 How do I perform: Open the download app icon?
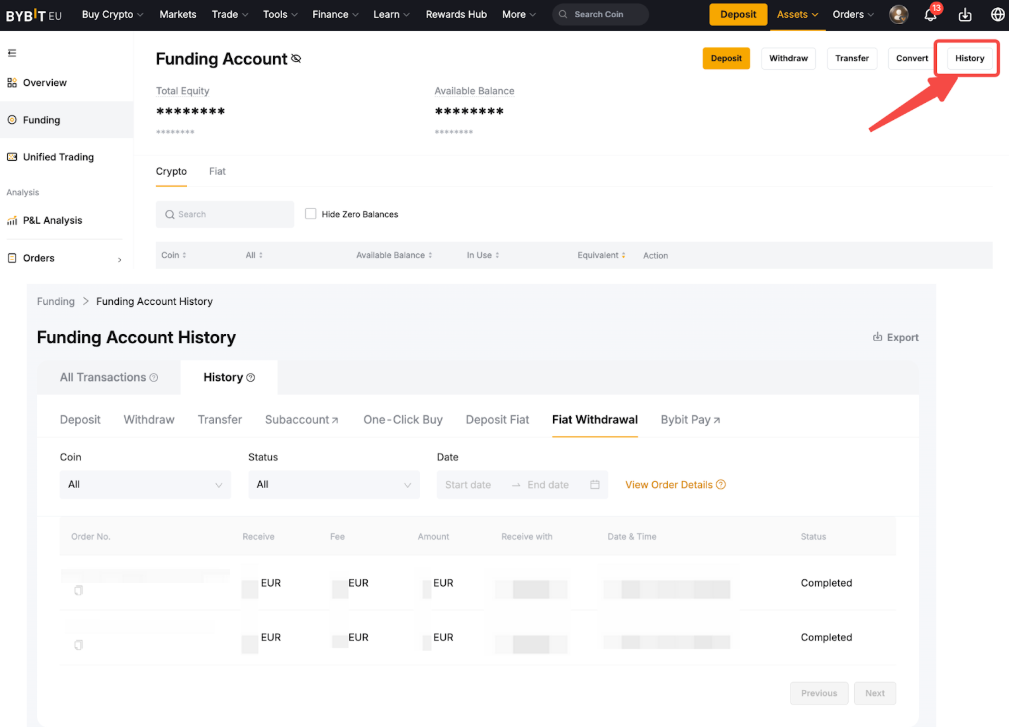tap(965, 15)
